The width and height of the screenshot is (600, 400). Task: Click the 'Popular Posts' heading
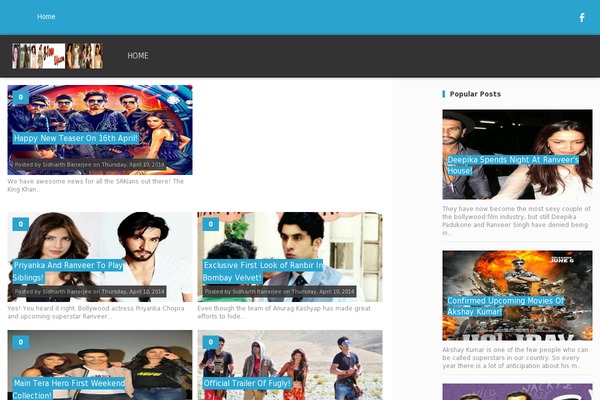[475, 94]
